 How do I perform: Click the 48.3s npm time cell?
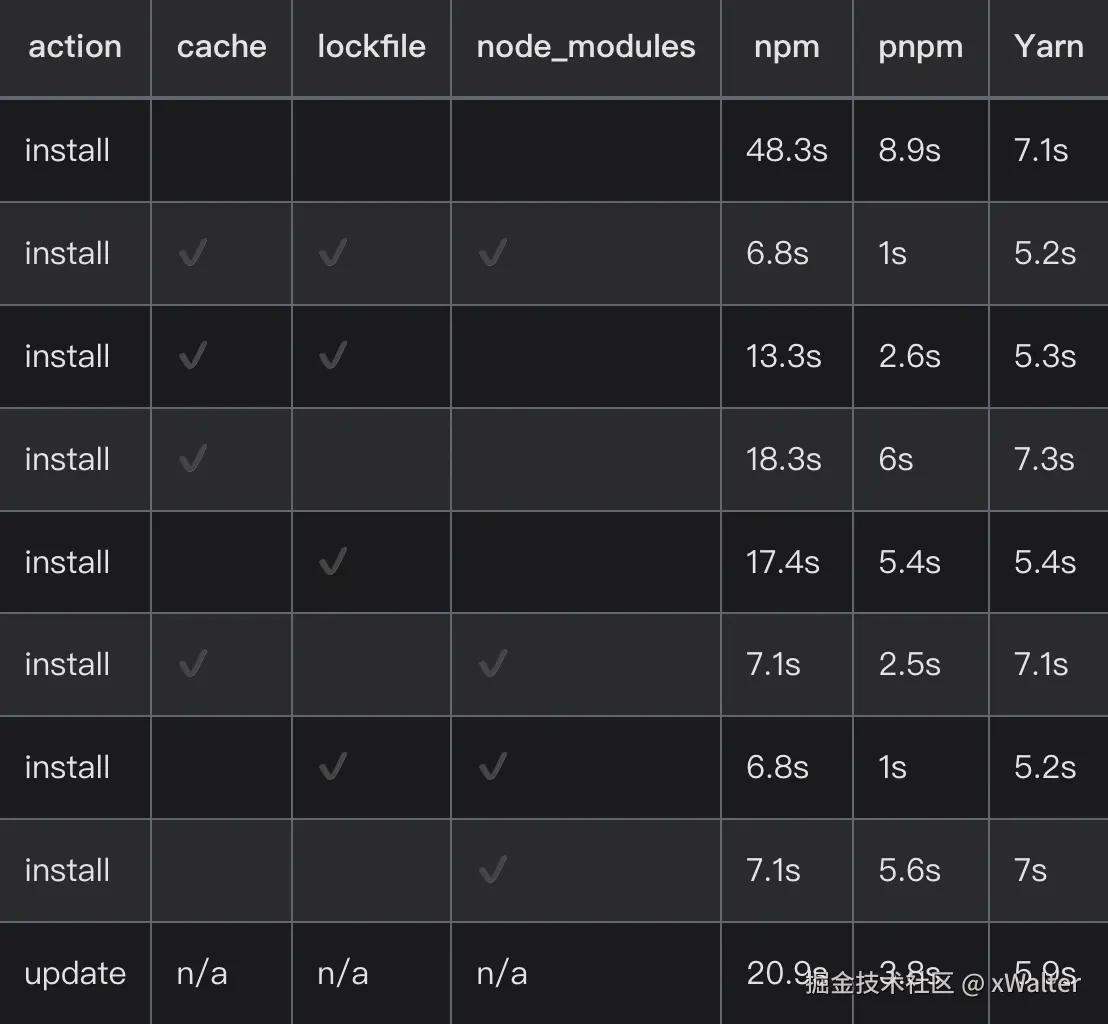point(787,151)
